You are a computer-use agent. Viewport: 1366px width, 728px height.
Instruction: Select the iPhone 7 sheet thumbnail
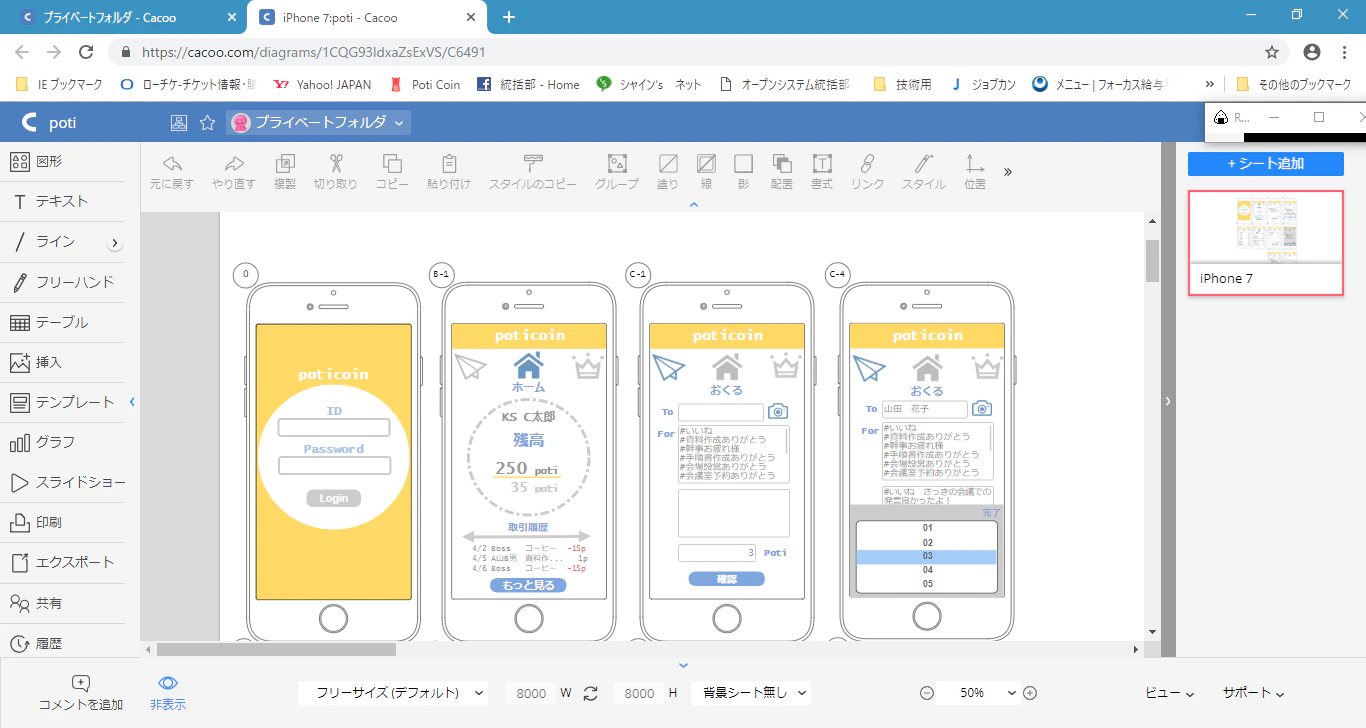click(x=1266, y=241)
